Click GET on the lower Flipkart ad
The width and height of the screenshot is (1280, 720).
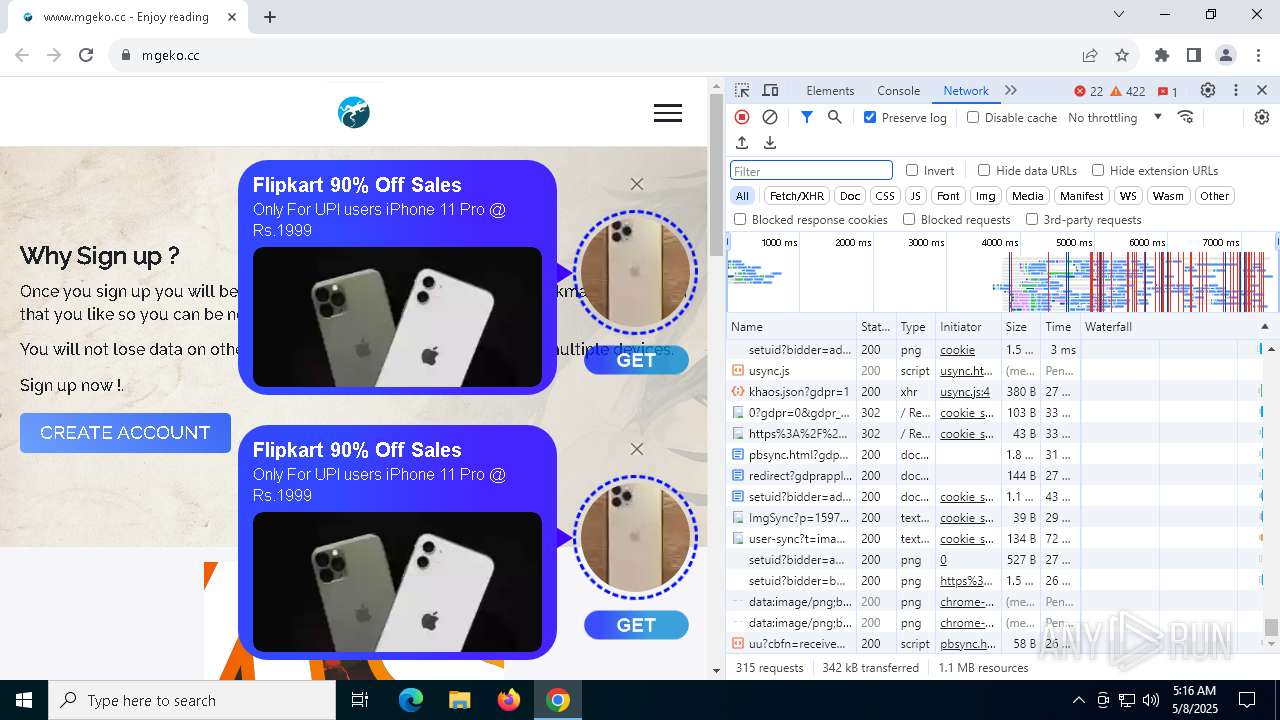pyautogui.click(x=636, y=625)
